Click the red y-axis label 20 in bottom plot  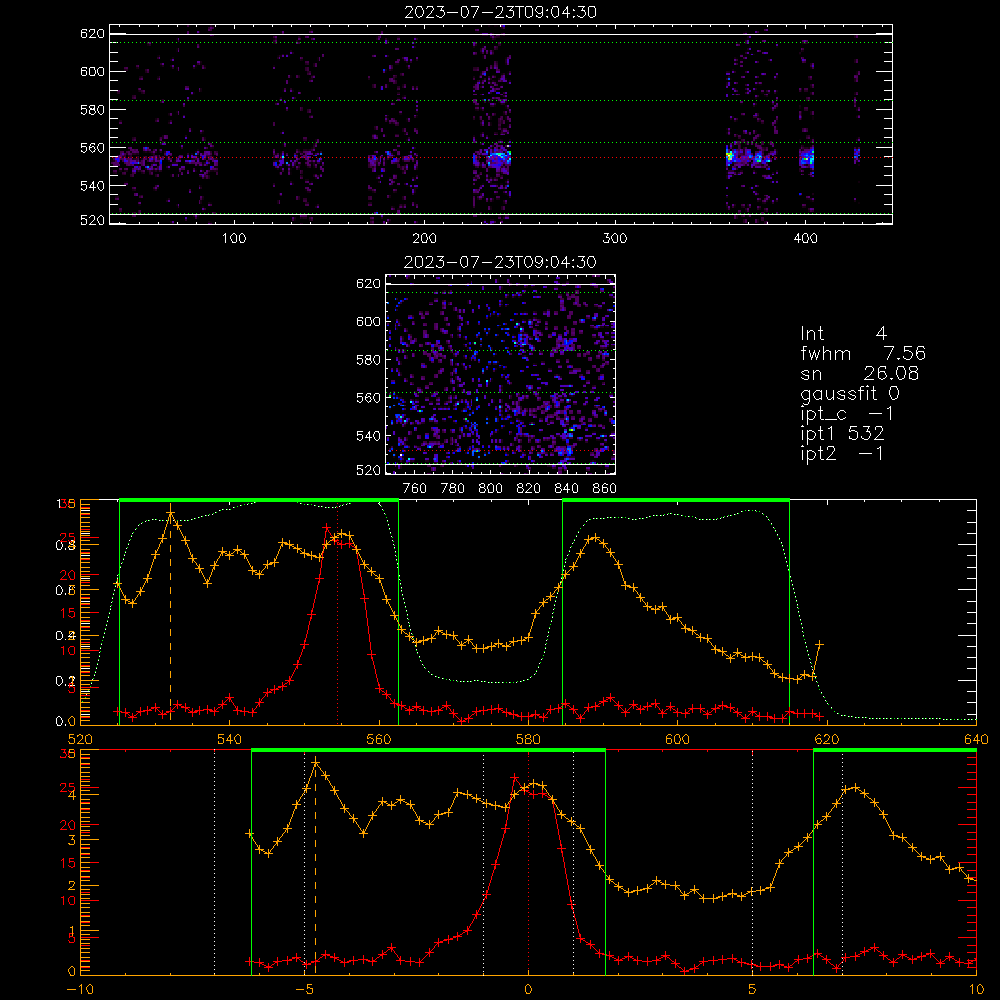tap(68, 825)
